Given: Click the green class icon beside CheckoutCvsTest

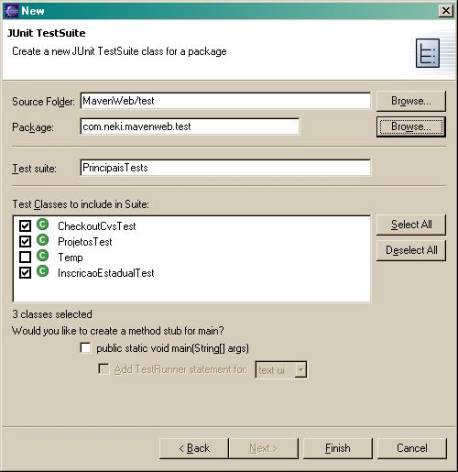Looking at the screenshot, I should click(42, 224).
